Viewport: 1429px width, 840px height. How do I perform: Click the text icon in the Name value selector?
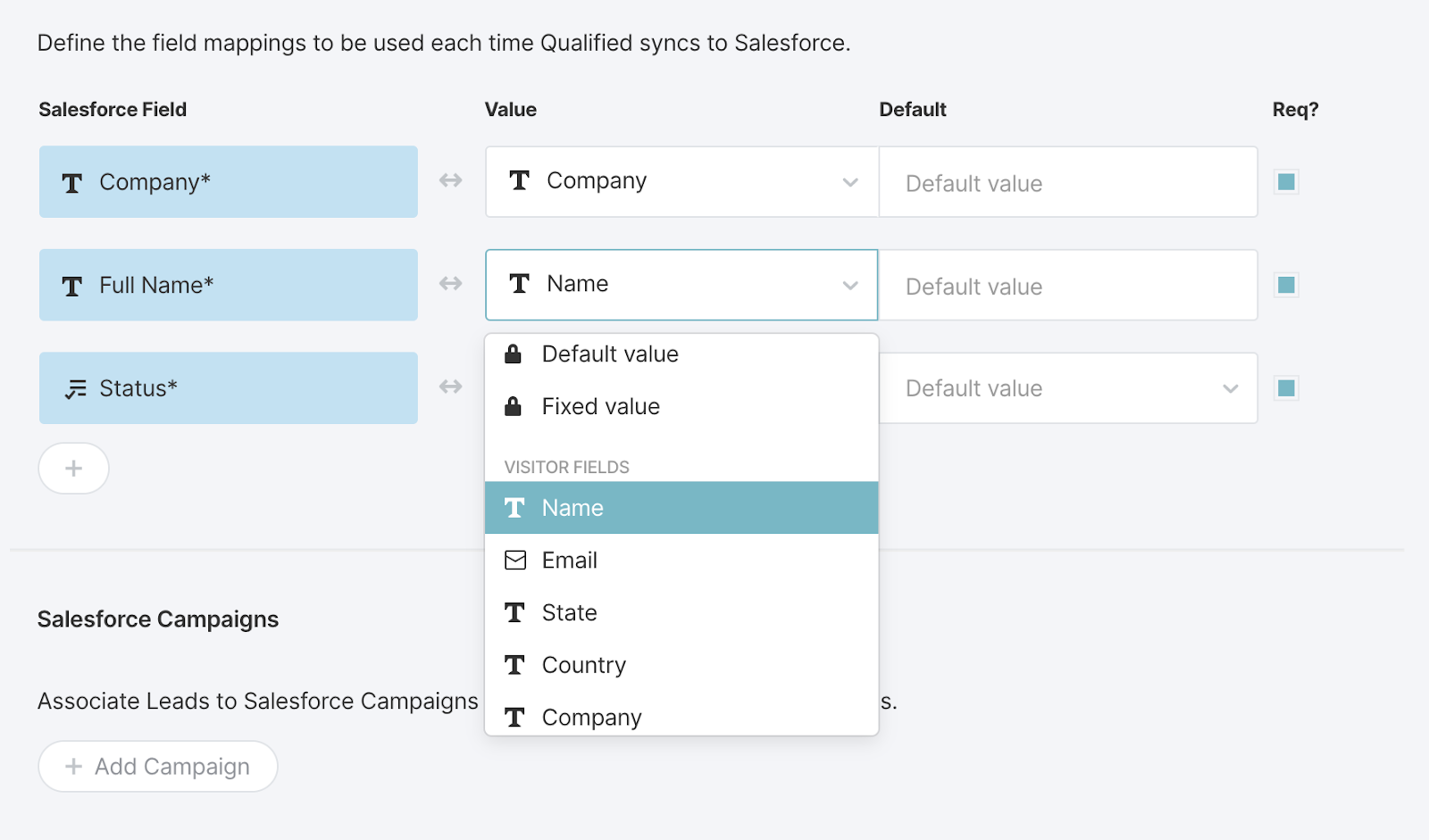(x=520, y=284)
